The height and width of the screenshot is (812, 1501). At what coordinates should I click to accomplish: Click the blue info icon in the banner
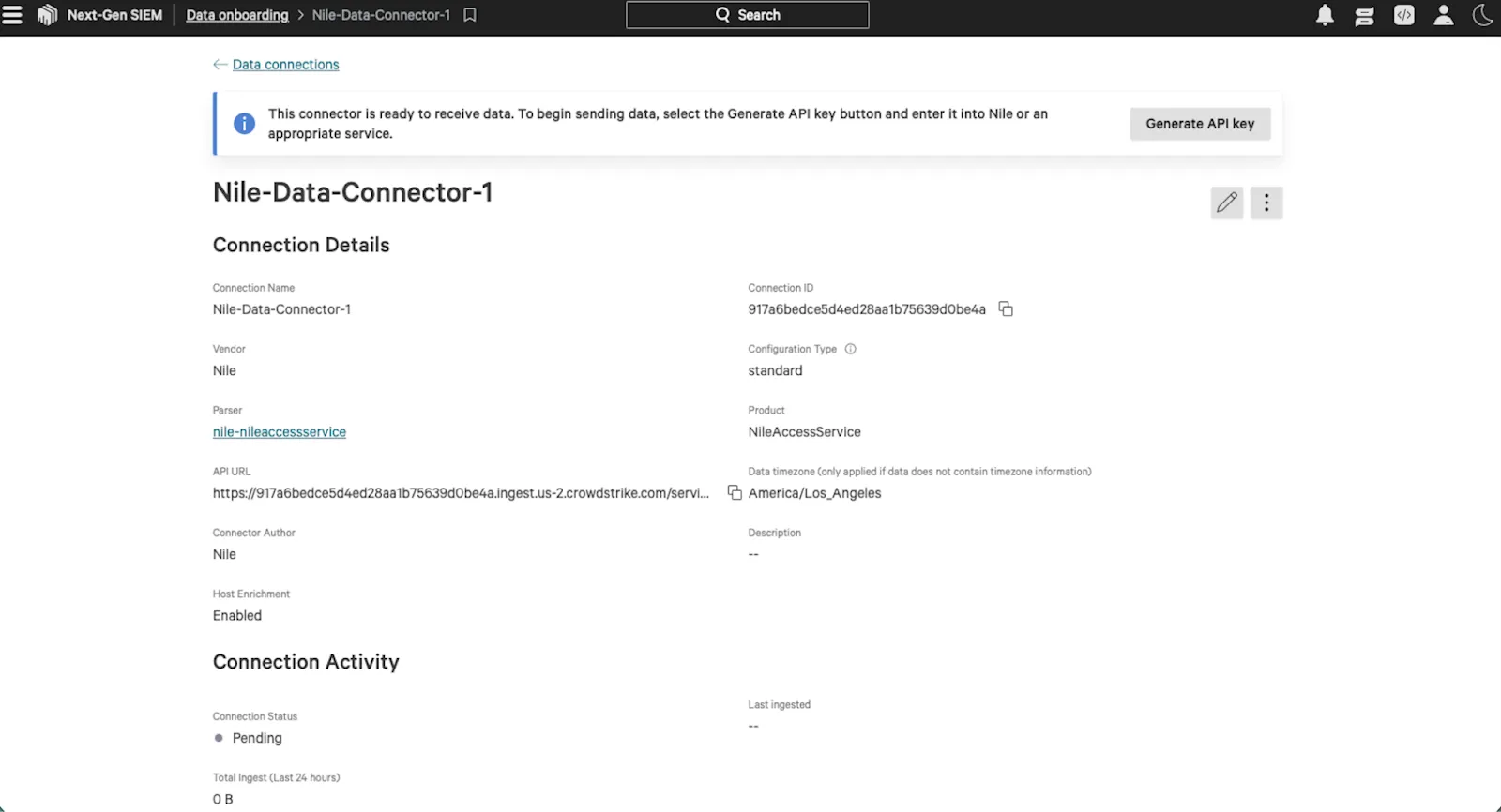point(244,124)
